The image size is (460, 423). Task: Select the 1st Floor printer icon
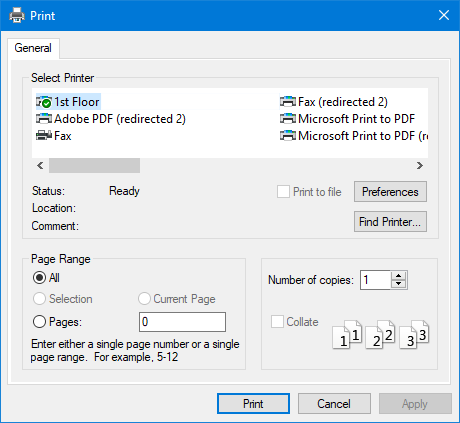coord(44,102)
